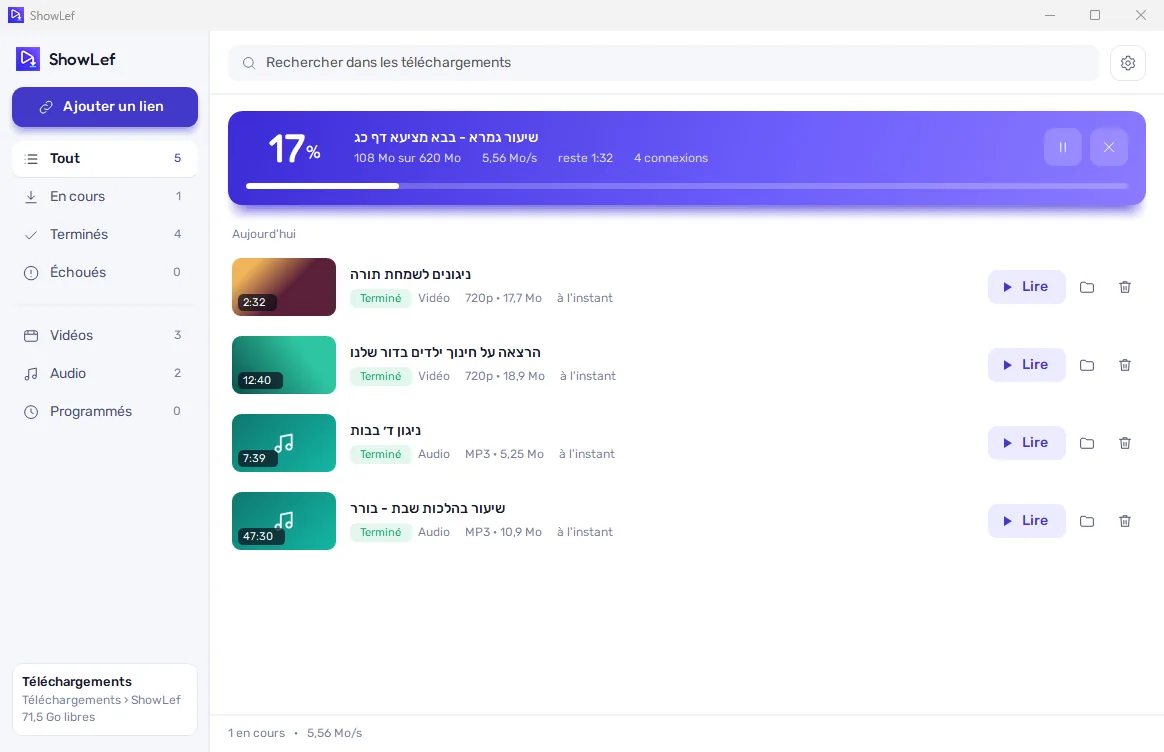Click the 4 connexions label
Image resolution: width=1164 pixels, height=752 pixels.
[x=671, y=158]
